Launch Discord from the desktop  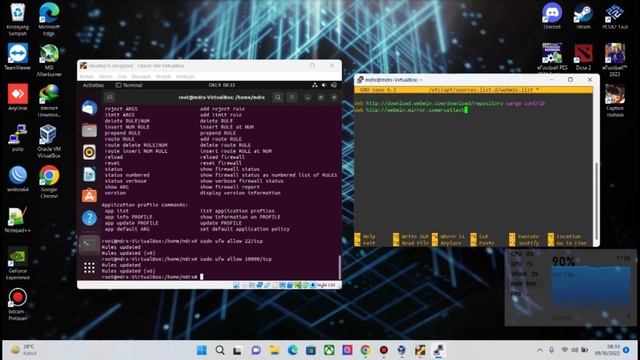pyautogui.click(x=552, y=16)
